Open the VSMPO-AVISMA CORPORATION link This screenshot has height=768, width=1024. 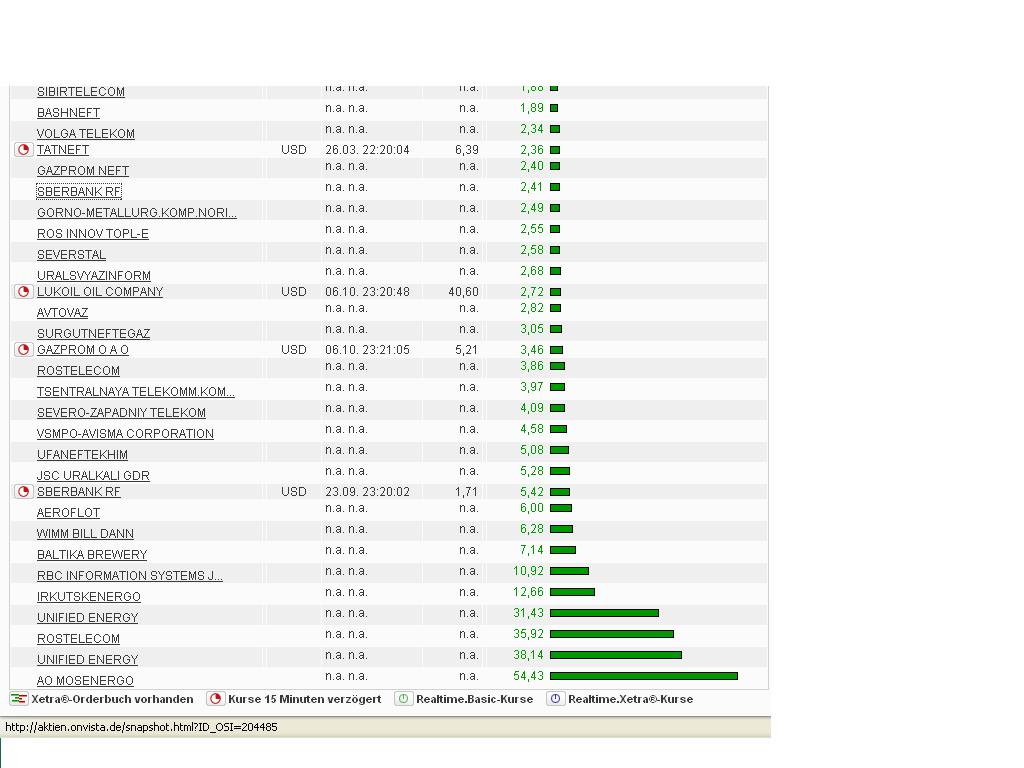coord(125,433)
